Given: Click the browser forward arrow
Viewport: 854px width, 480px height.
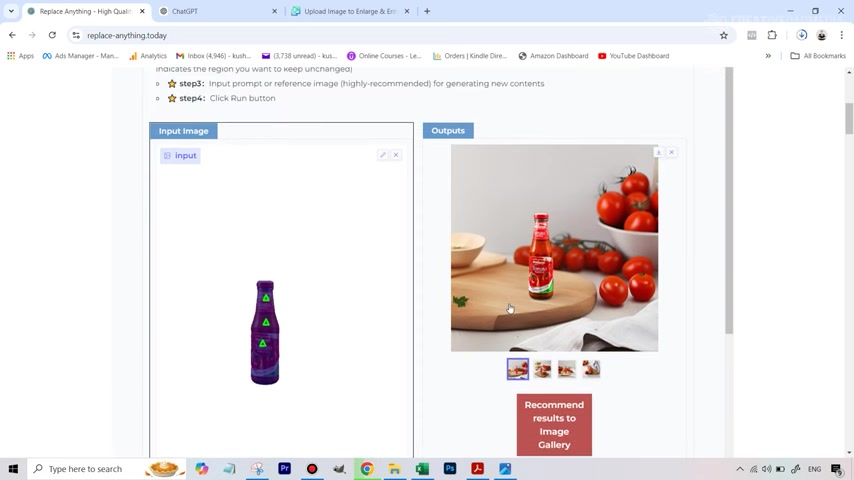Looking at the screenshot, I should (x=32, y=35).
